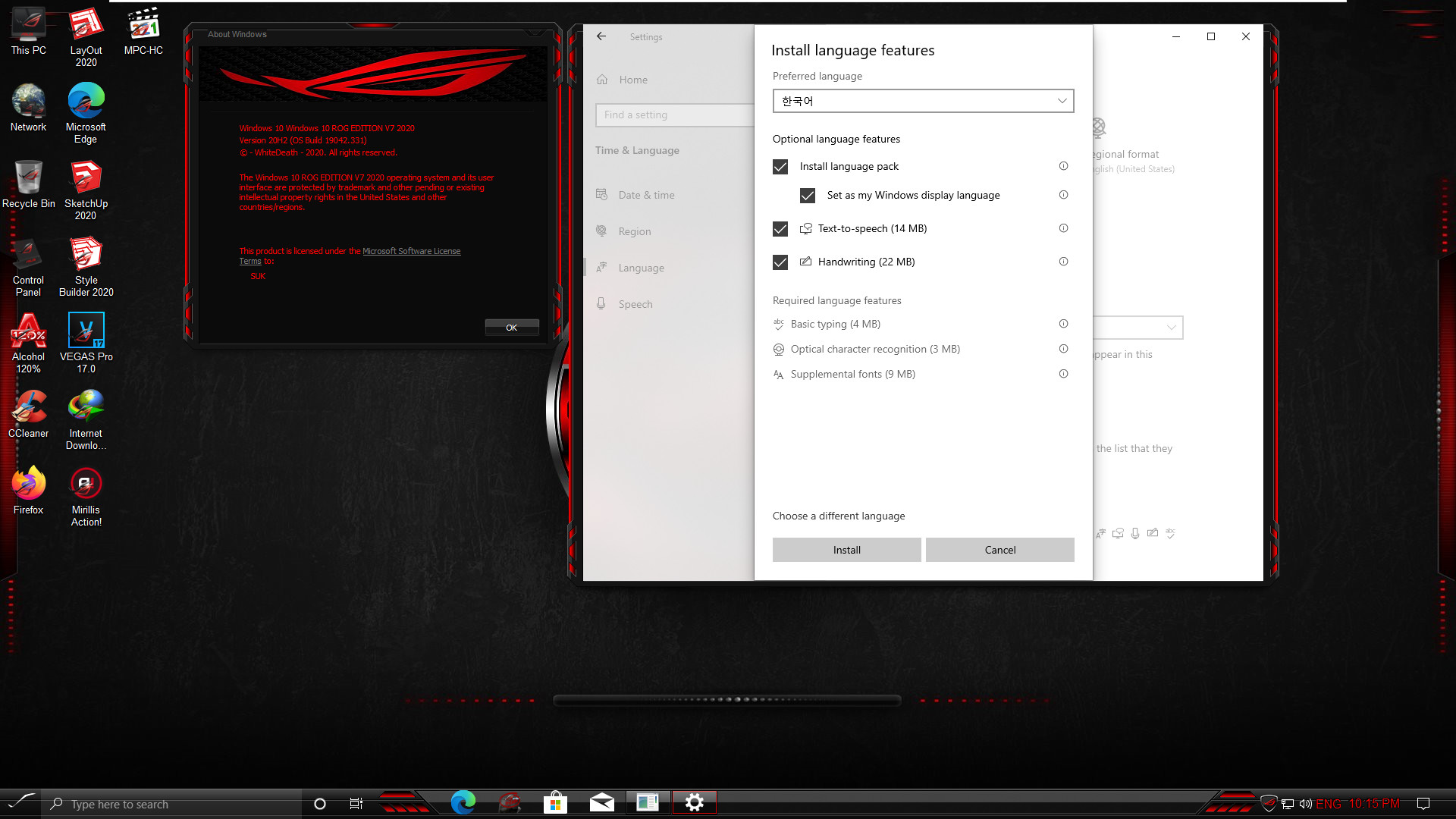Launch MPC-HC desktop icon
The height and width of the screenshot is (819, 1456).
click(143, 32)
